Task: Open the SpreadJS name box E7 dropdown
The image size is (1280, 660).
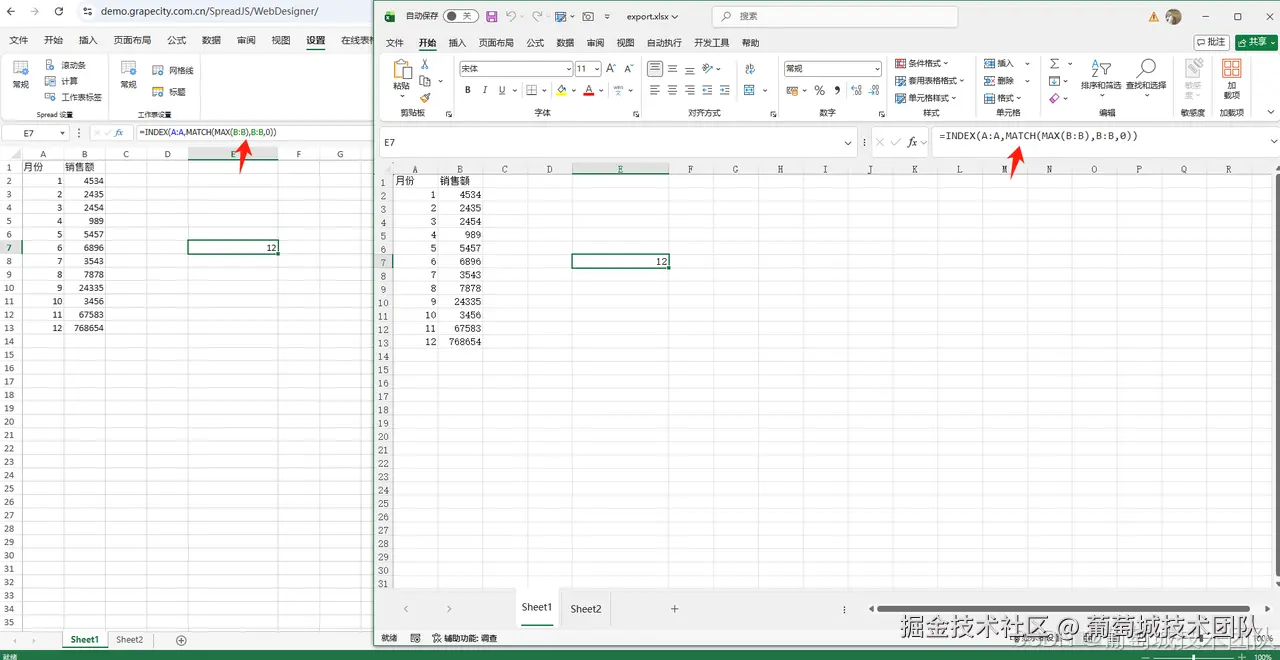Action: click(62, 132)
